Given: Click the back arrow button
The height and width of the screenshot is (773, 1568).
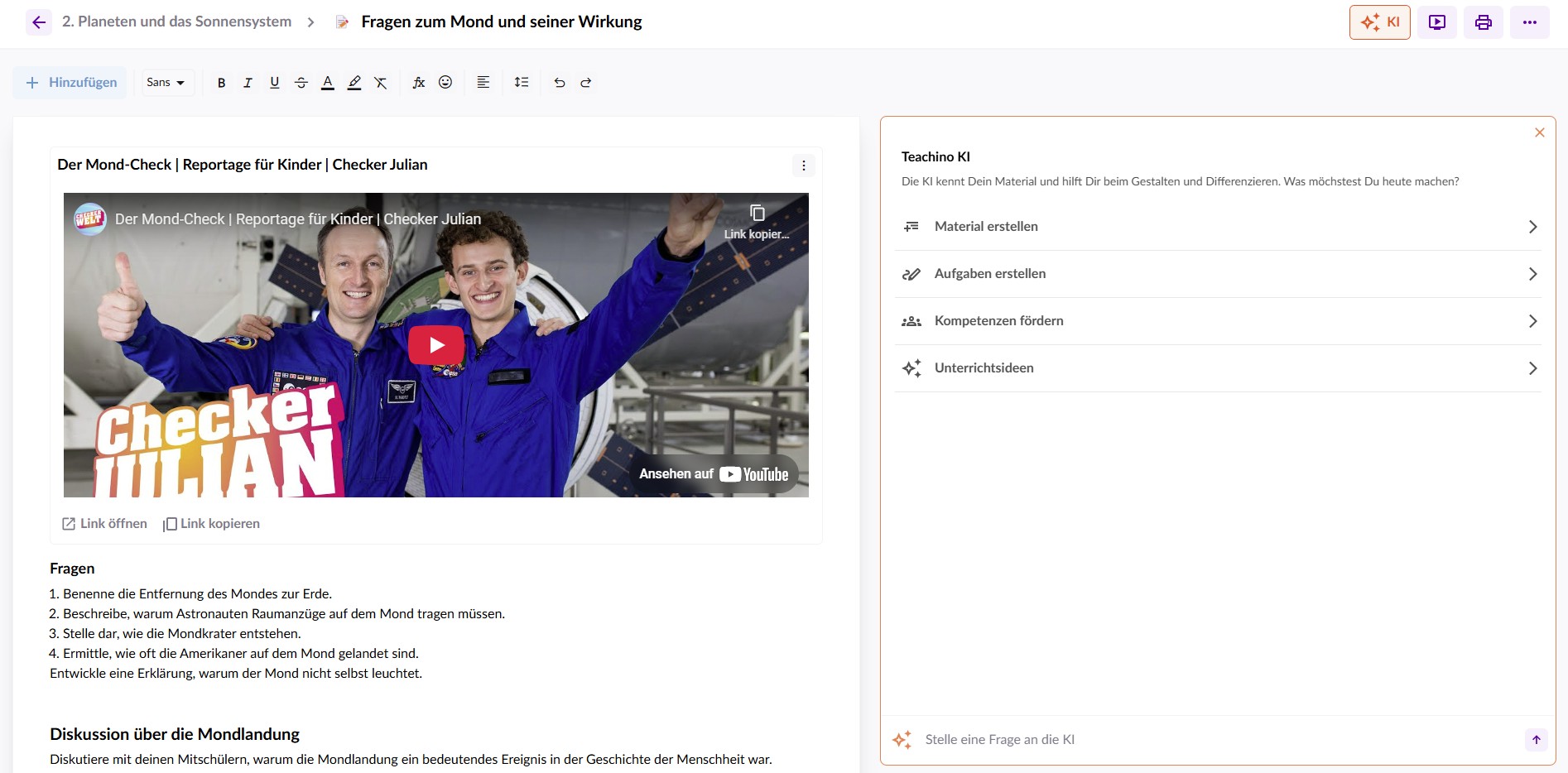Looking at the screenshot, I should pos(38,22).
